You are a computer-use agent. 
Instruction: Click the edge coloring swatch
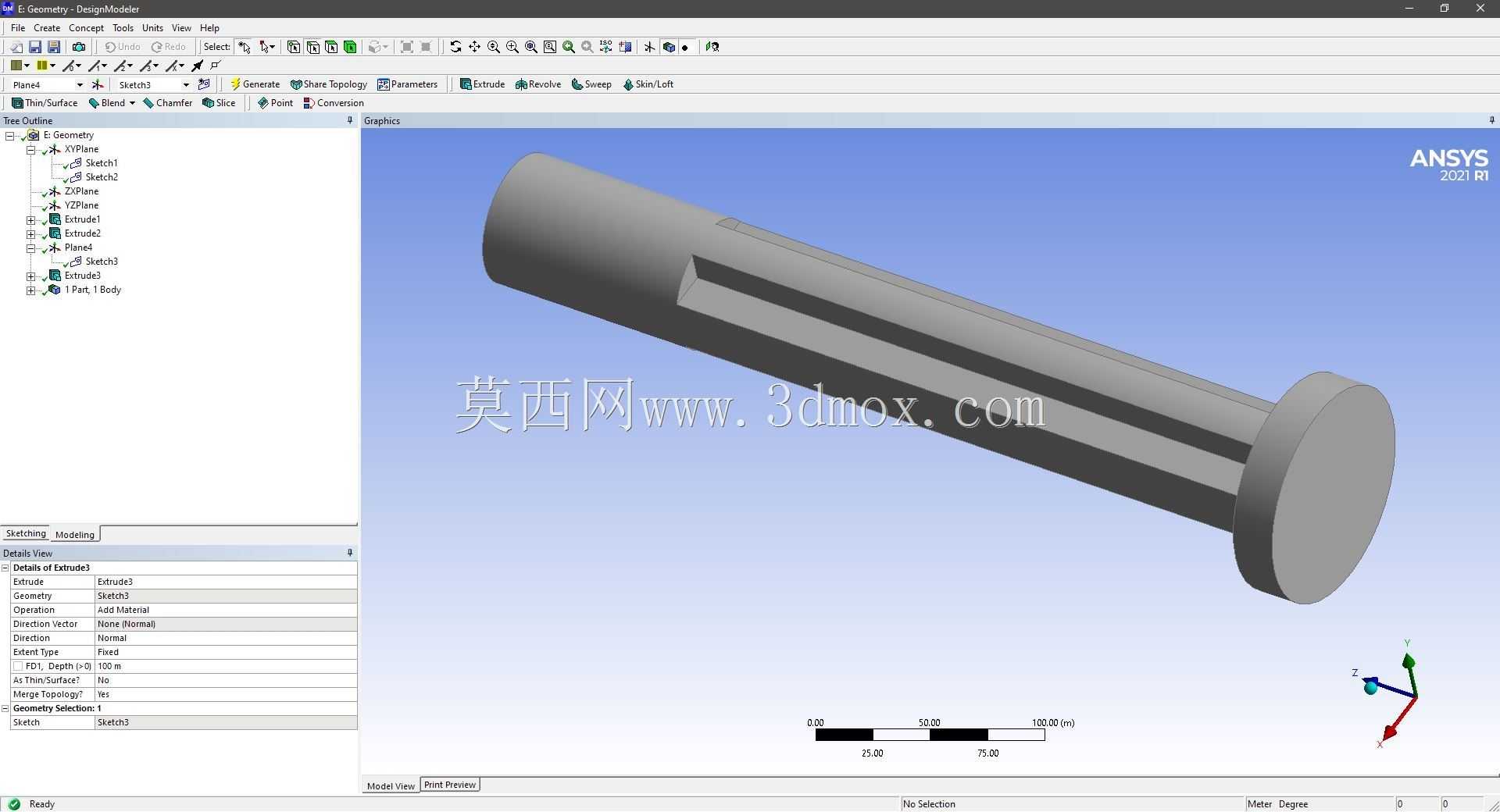coord(42,66)
